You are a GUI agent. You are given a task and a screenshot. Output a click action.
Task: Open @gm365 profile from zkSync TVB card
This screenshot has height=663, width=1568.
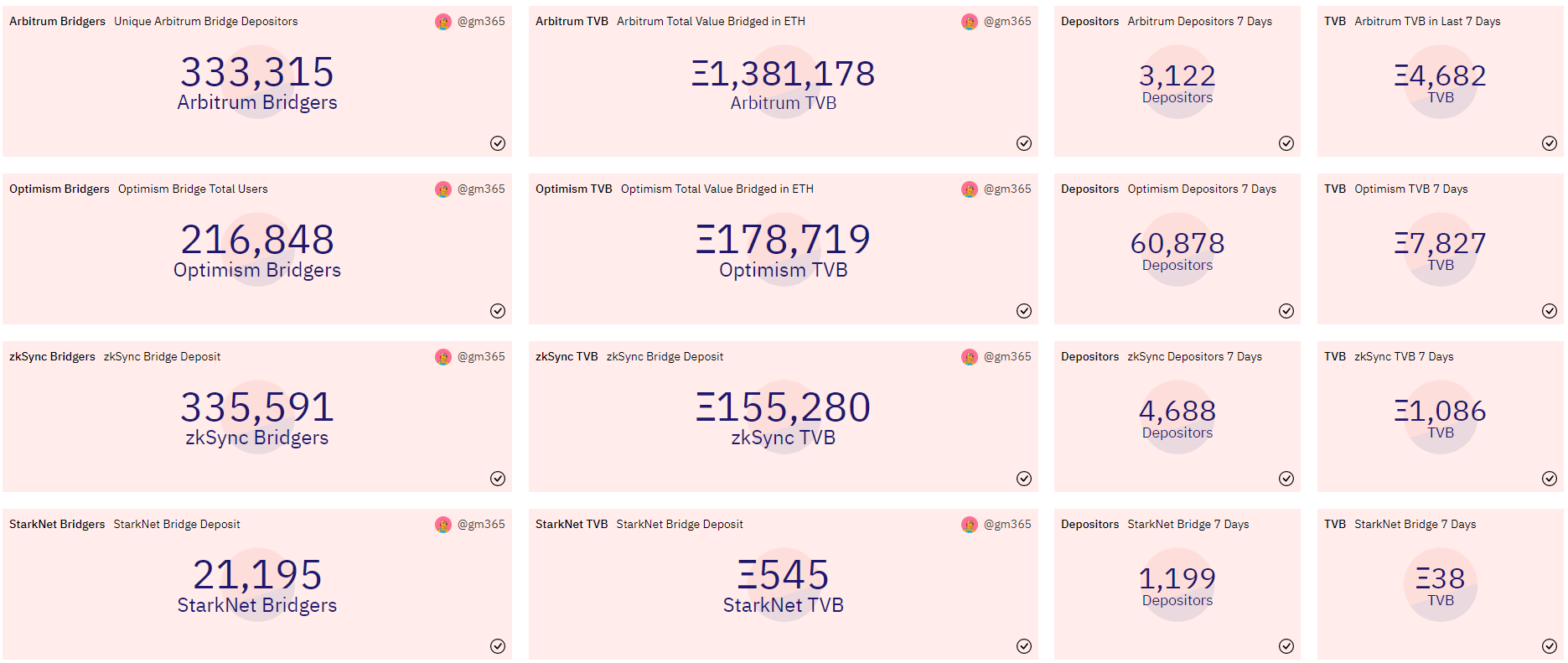click(x=1007, y=357)
